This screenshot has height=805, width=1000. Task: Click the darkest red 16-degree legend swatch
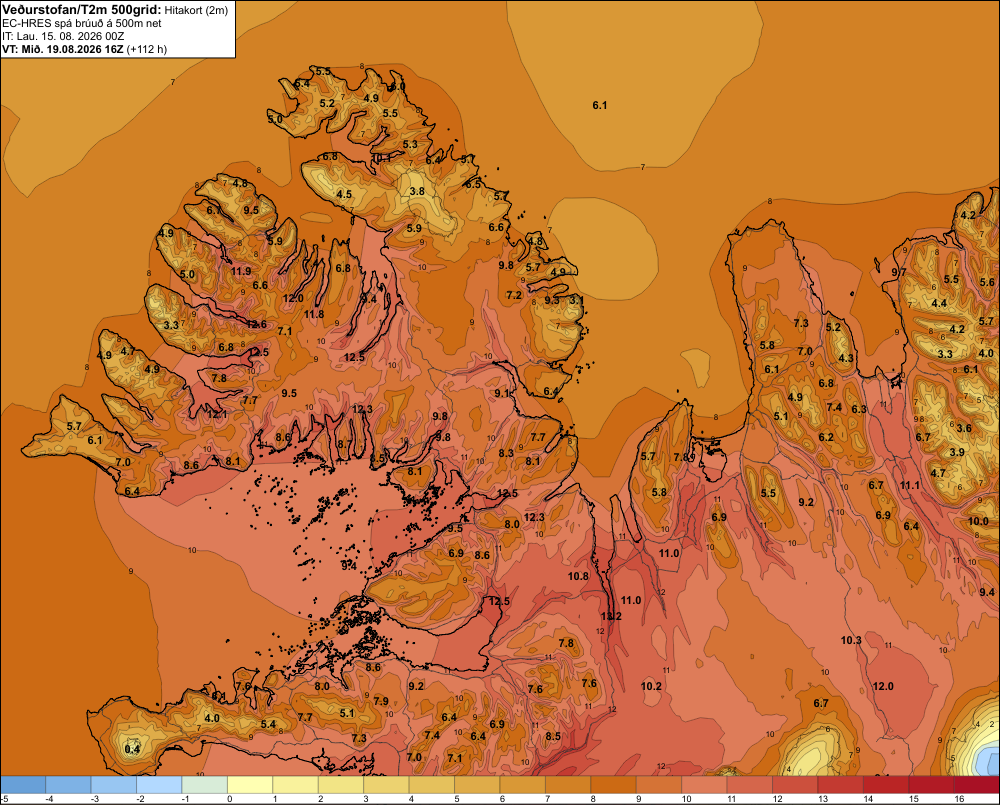coord(976,784)
